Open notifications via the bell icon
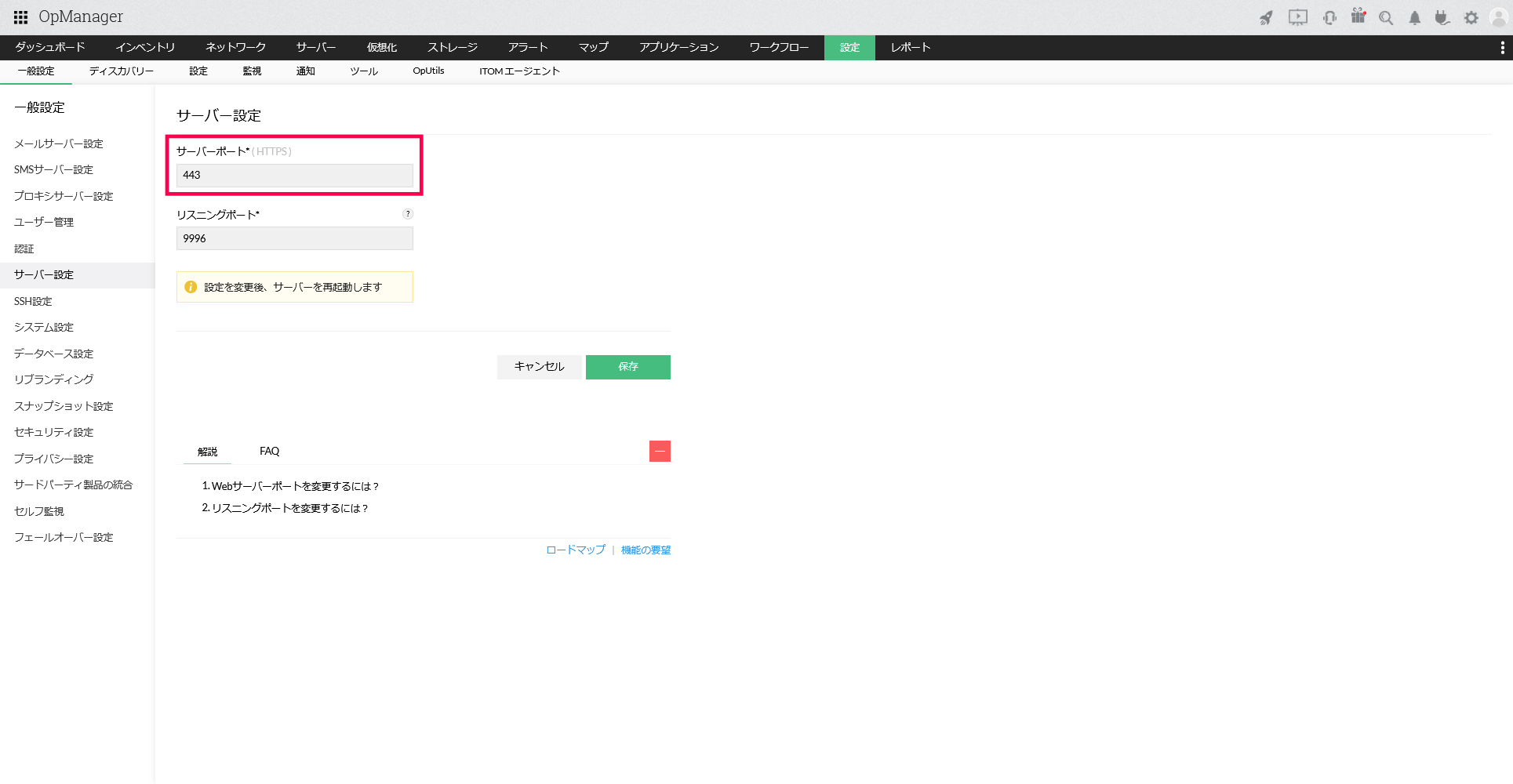 [x=1414, y=17]
